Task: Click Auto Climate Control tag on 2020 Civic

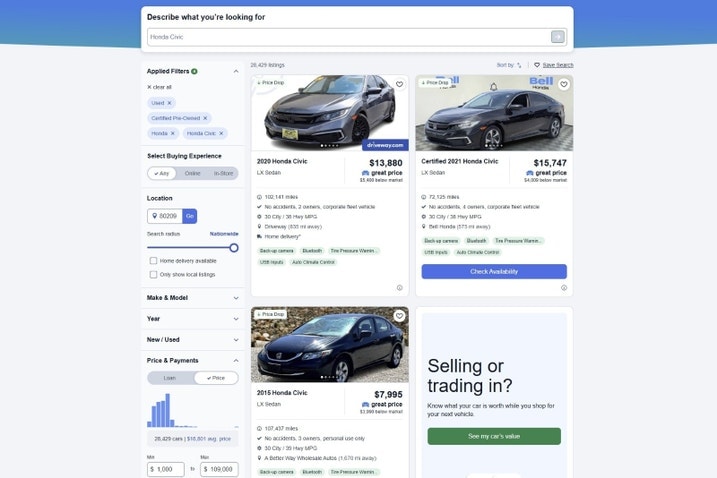Action: coord(313,262)
